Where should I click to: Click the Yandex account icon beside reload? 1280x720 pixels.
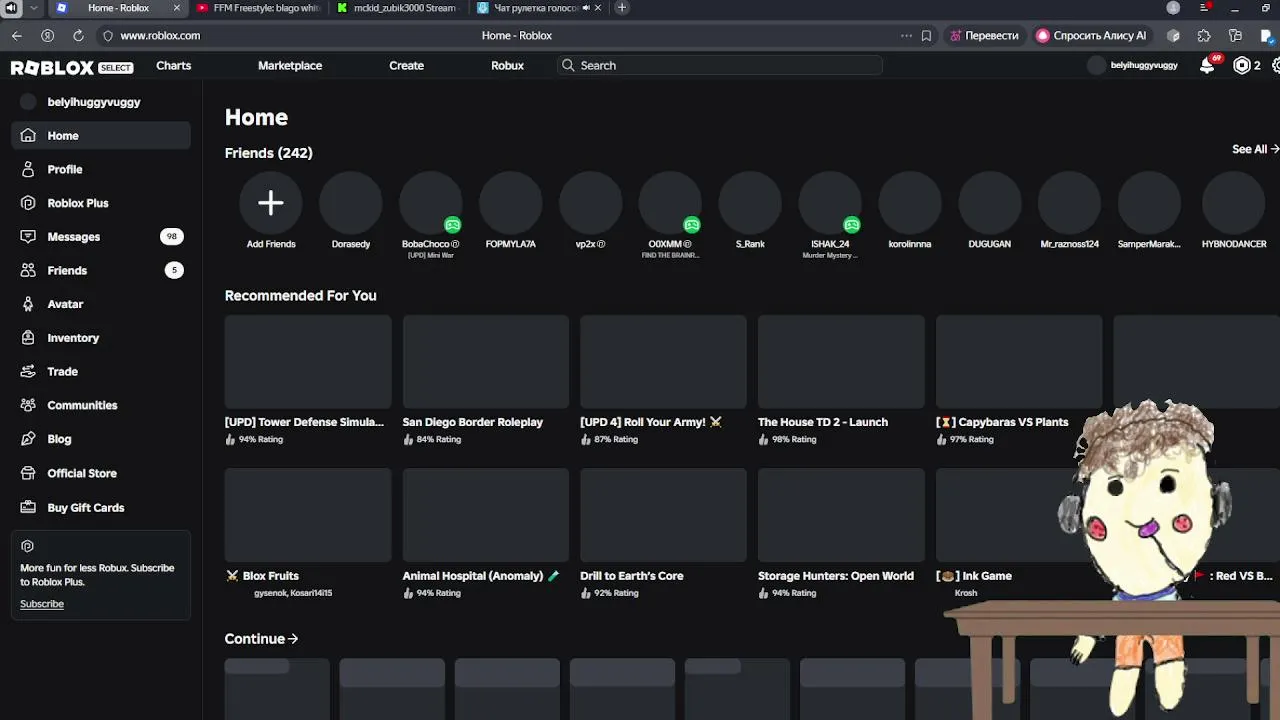click(47, 36)
